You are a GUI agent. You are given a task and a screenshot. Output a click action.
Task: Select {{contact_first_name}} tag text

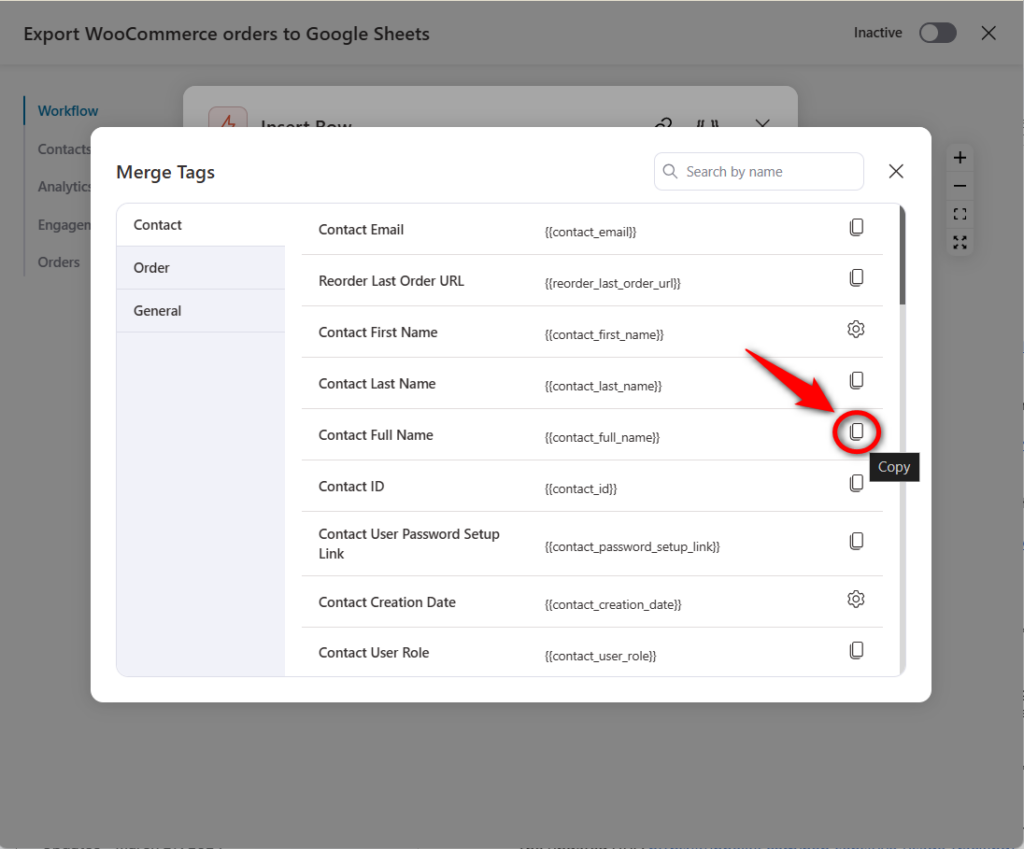click(604, 335)
